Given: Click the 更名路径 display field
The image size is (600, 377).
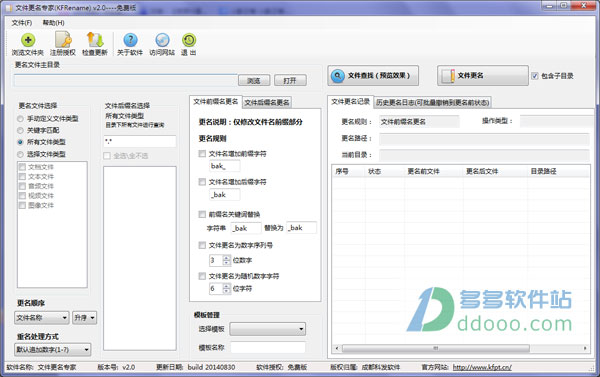Looking at the screenshot, I should (484, 139).
